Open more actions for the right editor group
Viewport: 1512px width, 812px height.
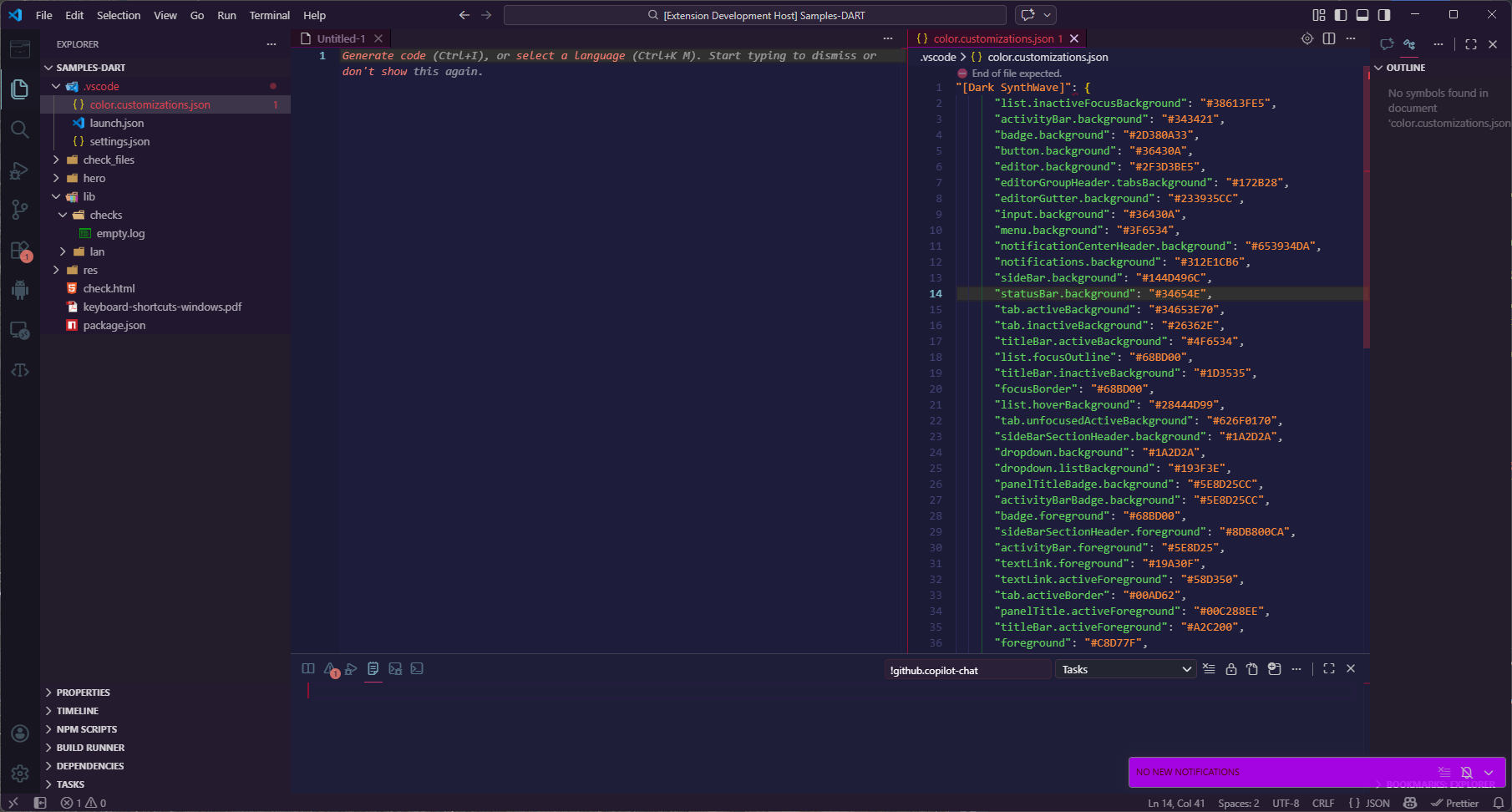1351,38
